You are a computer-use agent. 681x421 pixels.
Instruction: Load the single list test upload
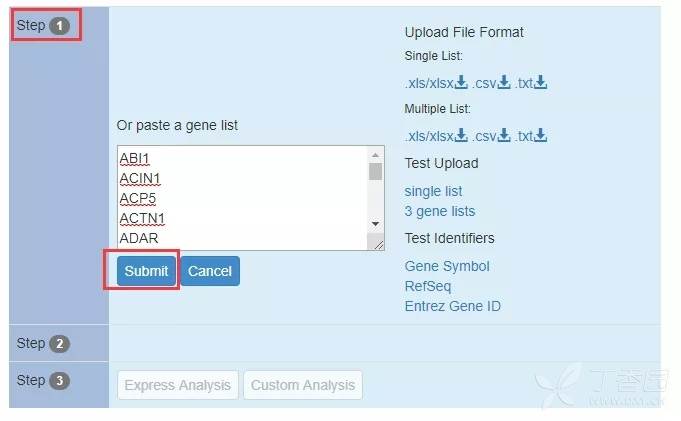click(x=433, y=191)
